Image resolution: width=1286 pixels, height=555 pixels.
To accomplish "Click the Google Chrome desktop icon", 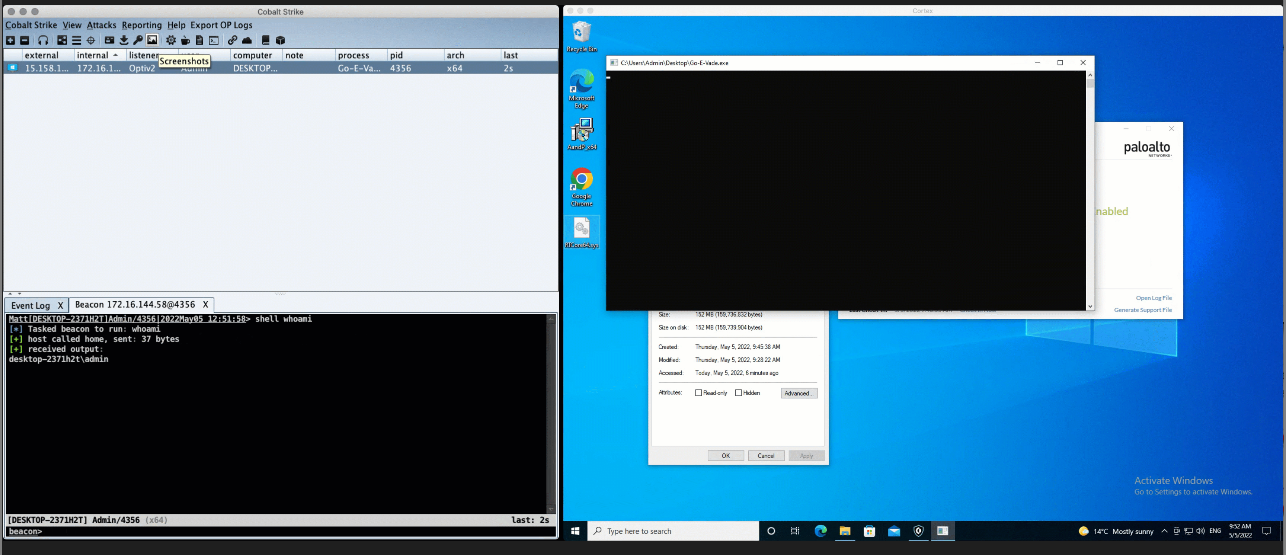I will [581, 187].
